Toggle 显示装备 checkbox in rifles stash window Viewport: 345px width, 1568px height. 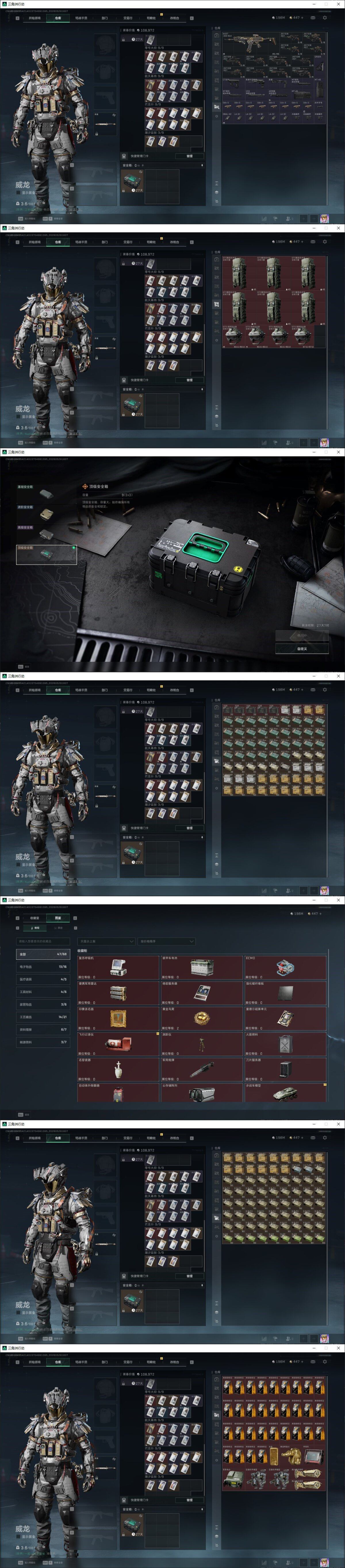point(18,192)
